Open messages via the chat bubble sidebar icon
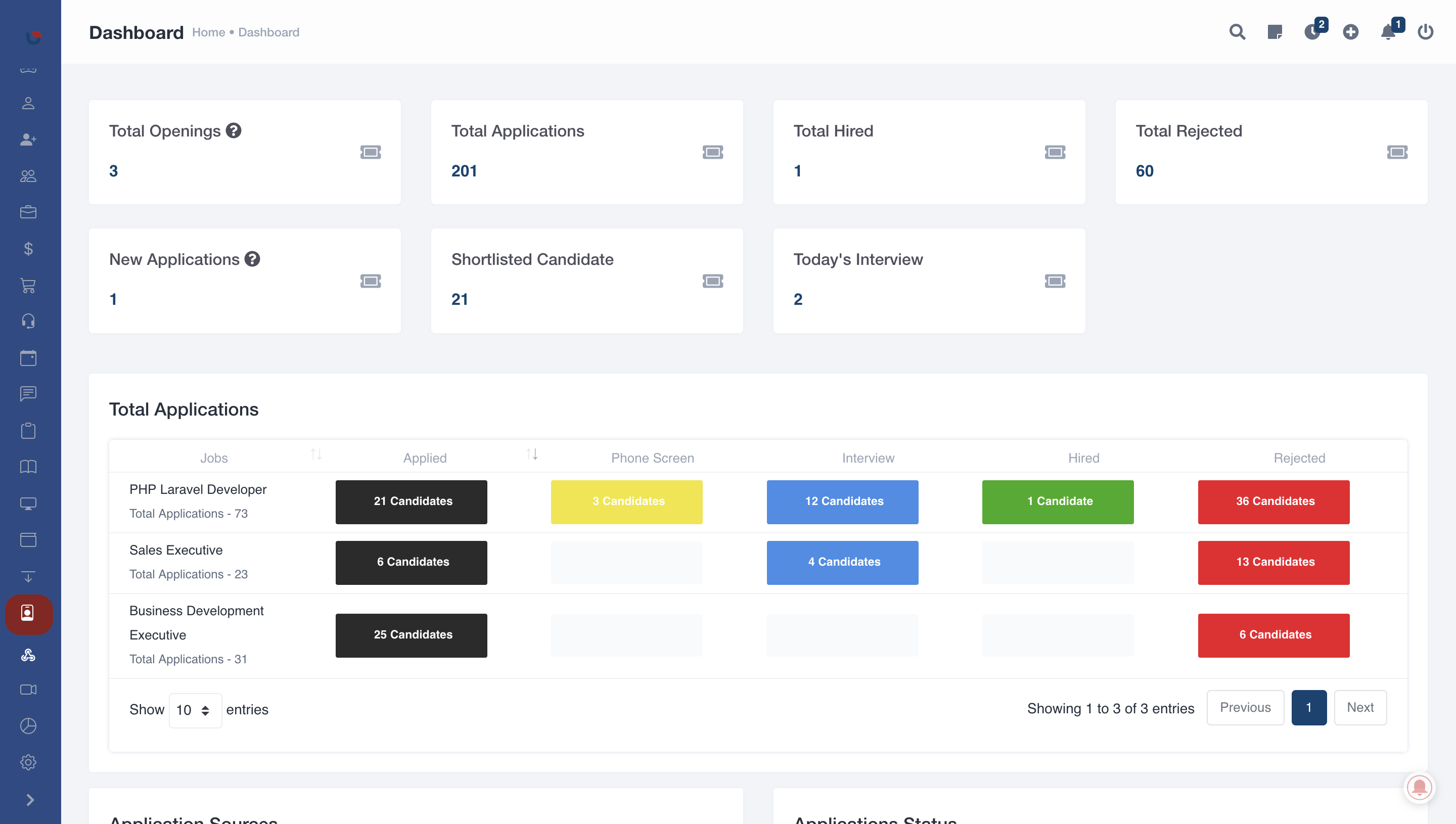Image resolution: width=1456 pixels, height=824 pixels. coord(28,394)
